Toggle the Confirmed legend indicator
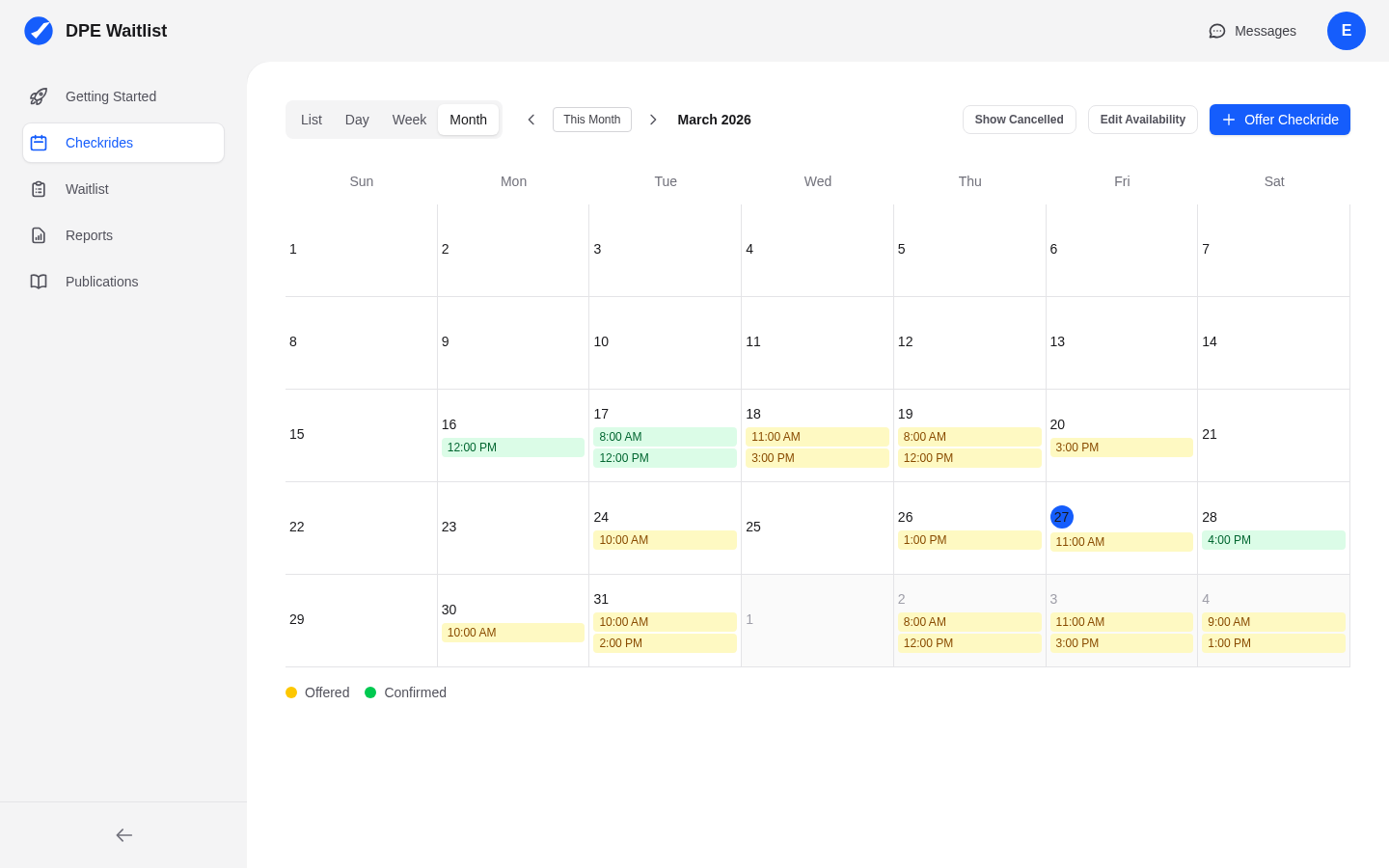Image resolution: width=1389 pixels, height=868 pixels. click(x=369, y=692)
